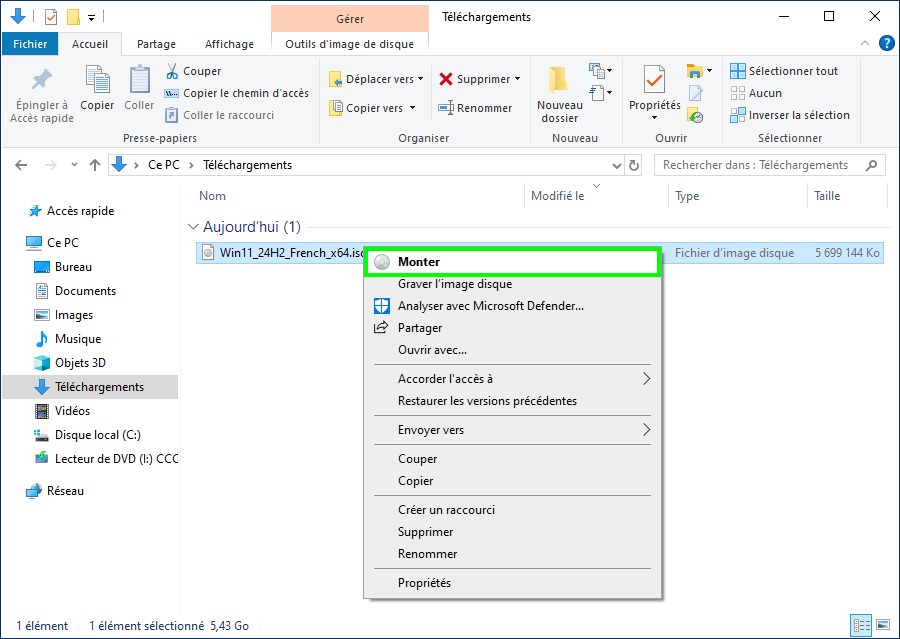This screenshot has width=900, height=639.
Task: Click Aucun in the Sélectionner group
Action: coord(756,93)
